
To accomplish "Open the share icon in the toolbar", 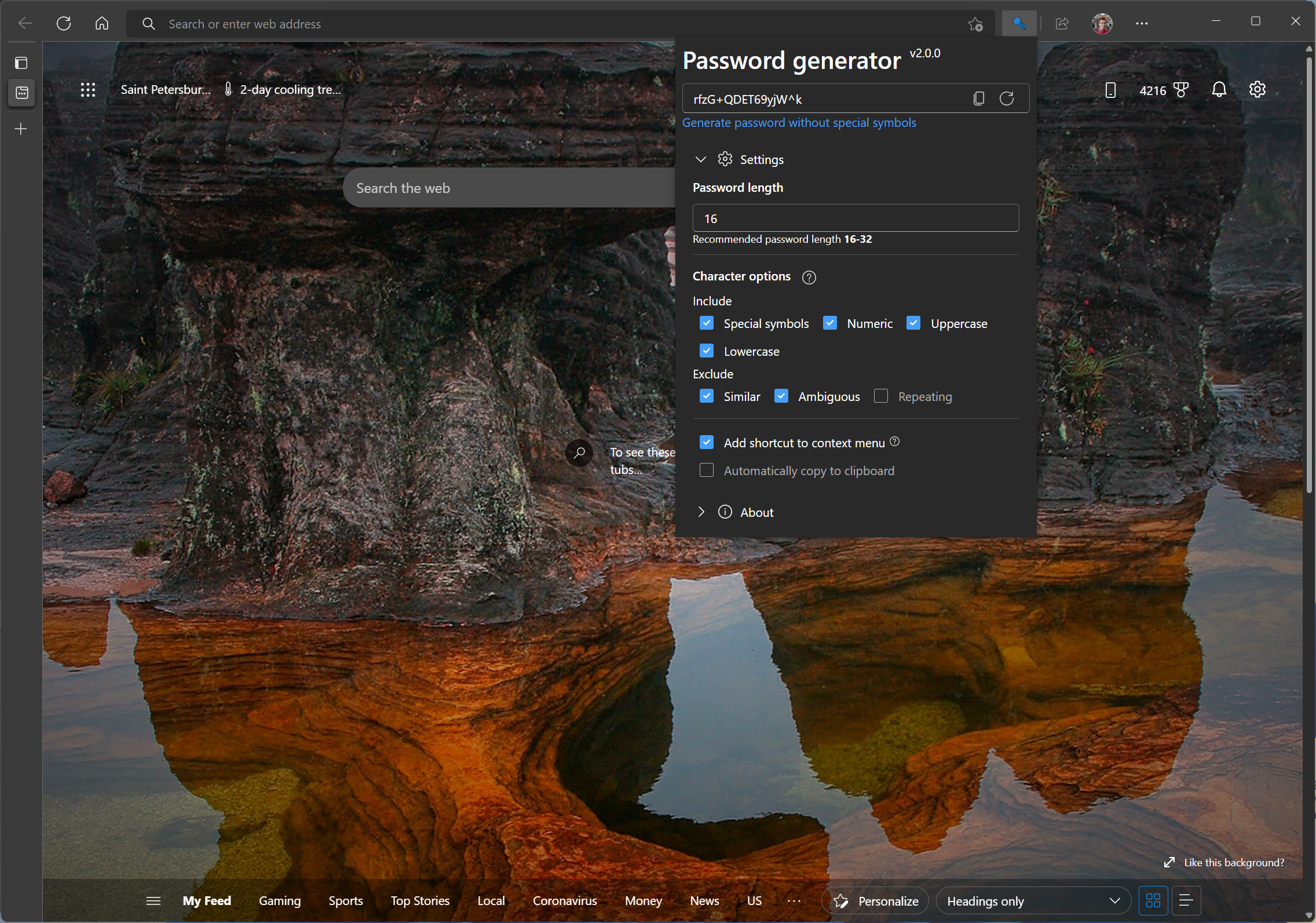I will 1061,23.
